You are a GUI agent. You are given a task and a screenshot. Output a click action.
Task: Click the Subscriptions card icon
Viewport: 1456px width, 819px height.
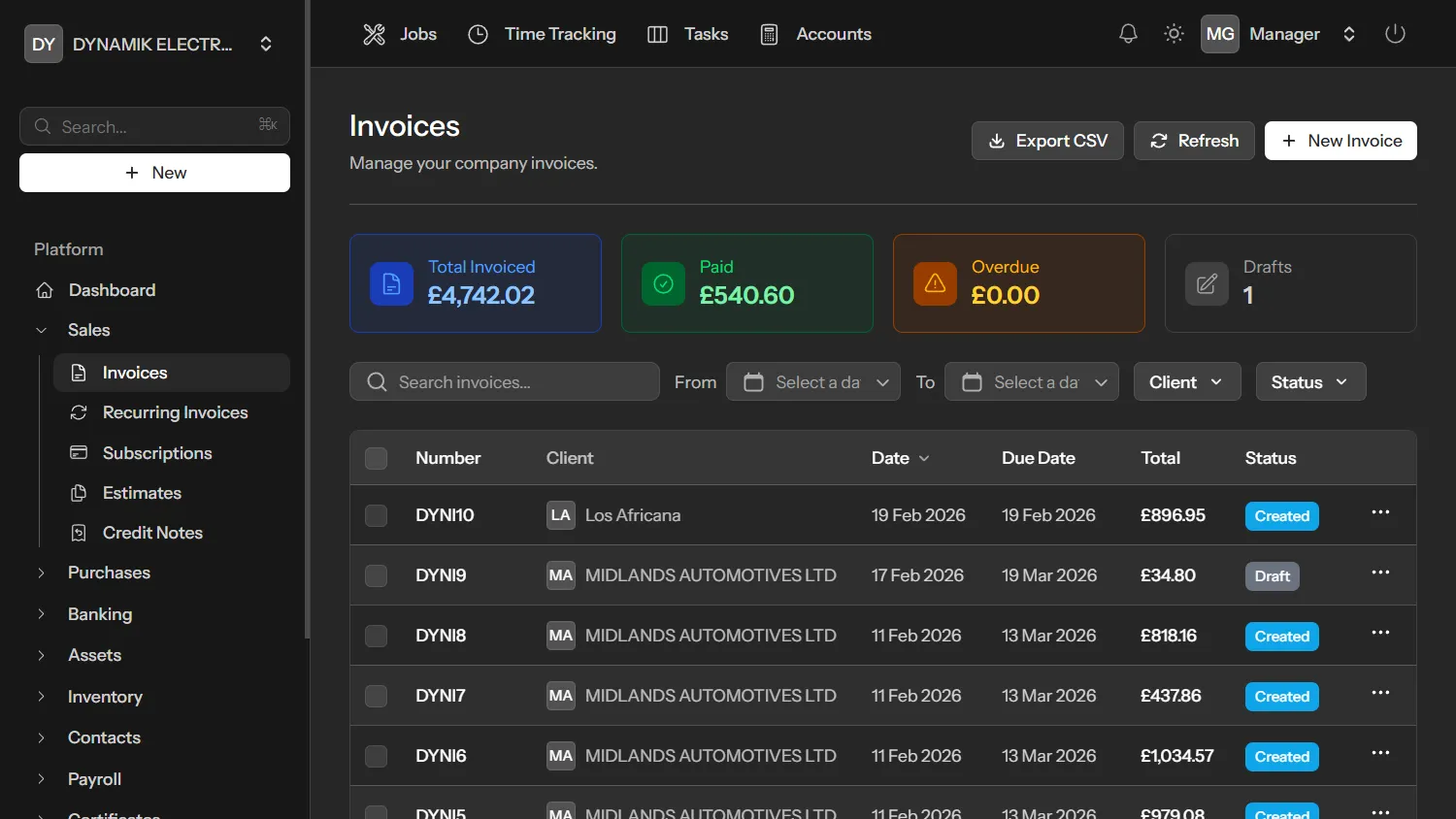(x=79, y=453)
